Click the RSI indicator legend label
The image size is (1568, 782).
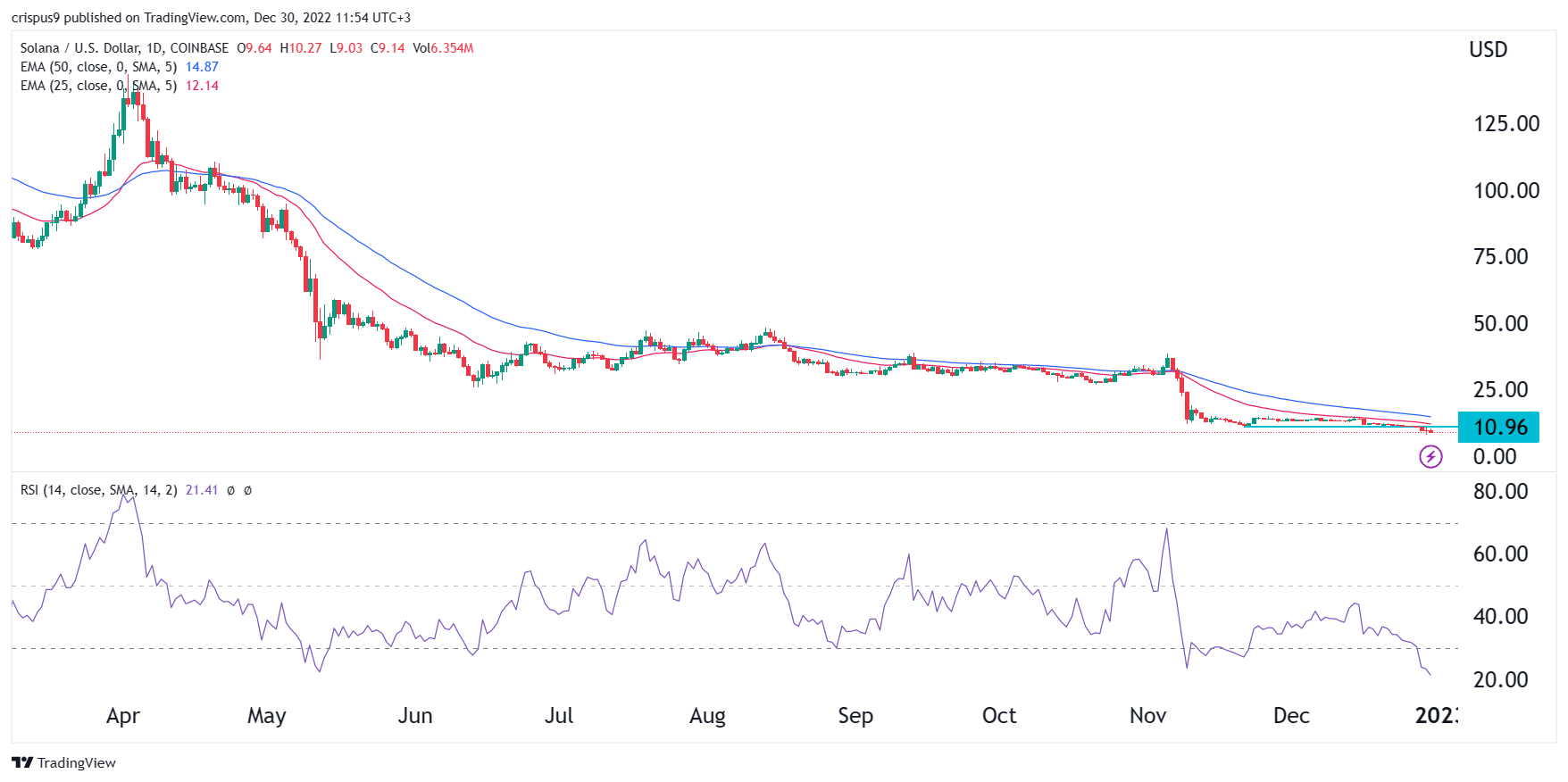tap(98, 490)
